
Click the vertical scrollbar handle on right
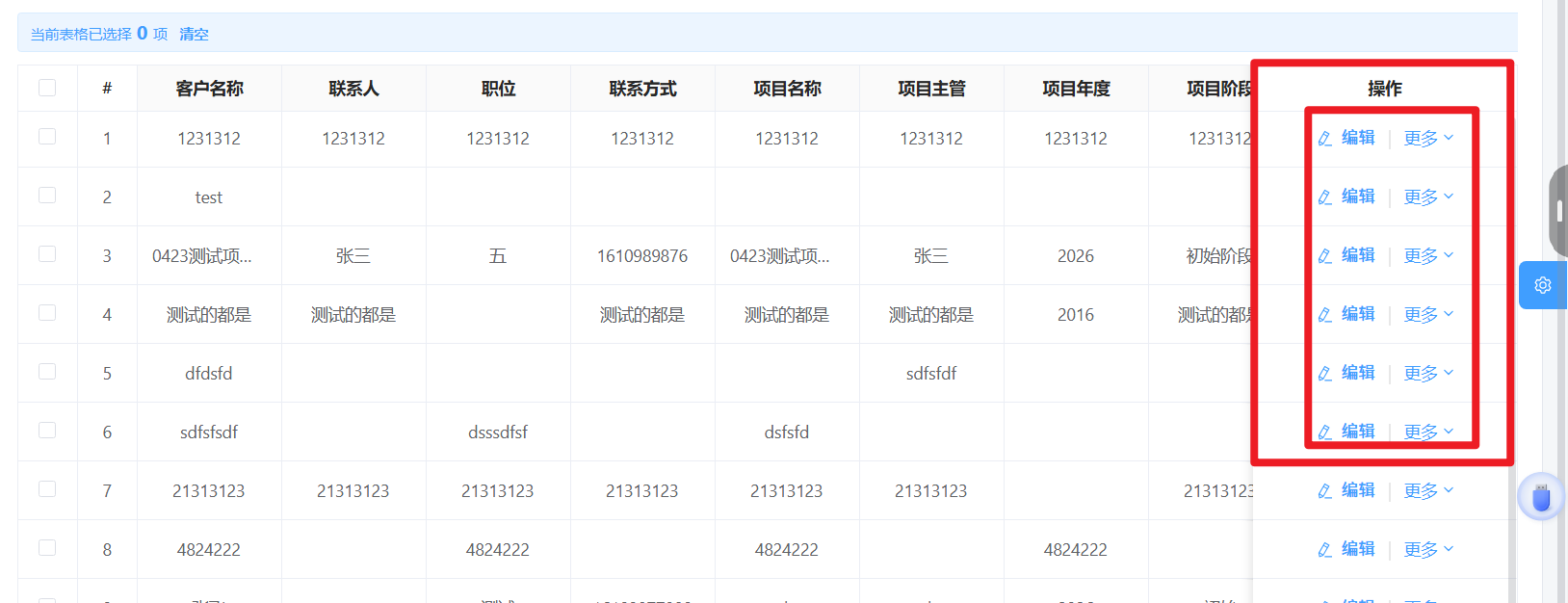tap(1557, 211)
